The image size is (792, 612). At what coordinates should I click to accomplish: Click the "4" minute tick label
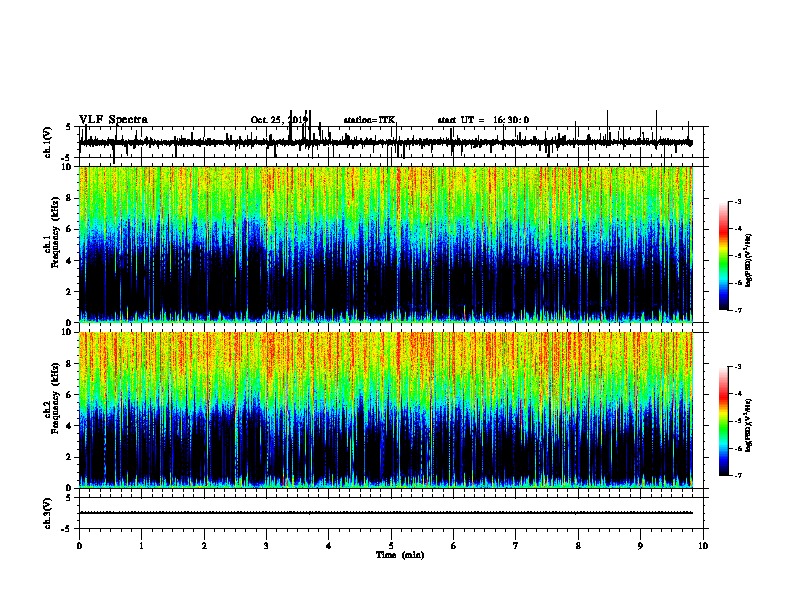coord(329,546)
